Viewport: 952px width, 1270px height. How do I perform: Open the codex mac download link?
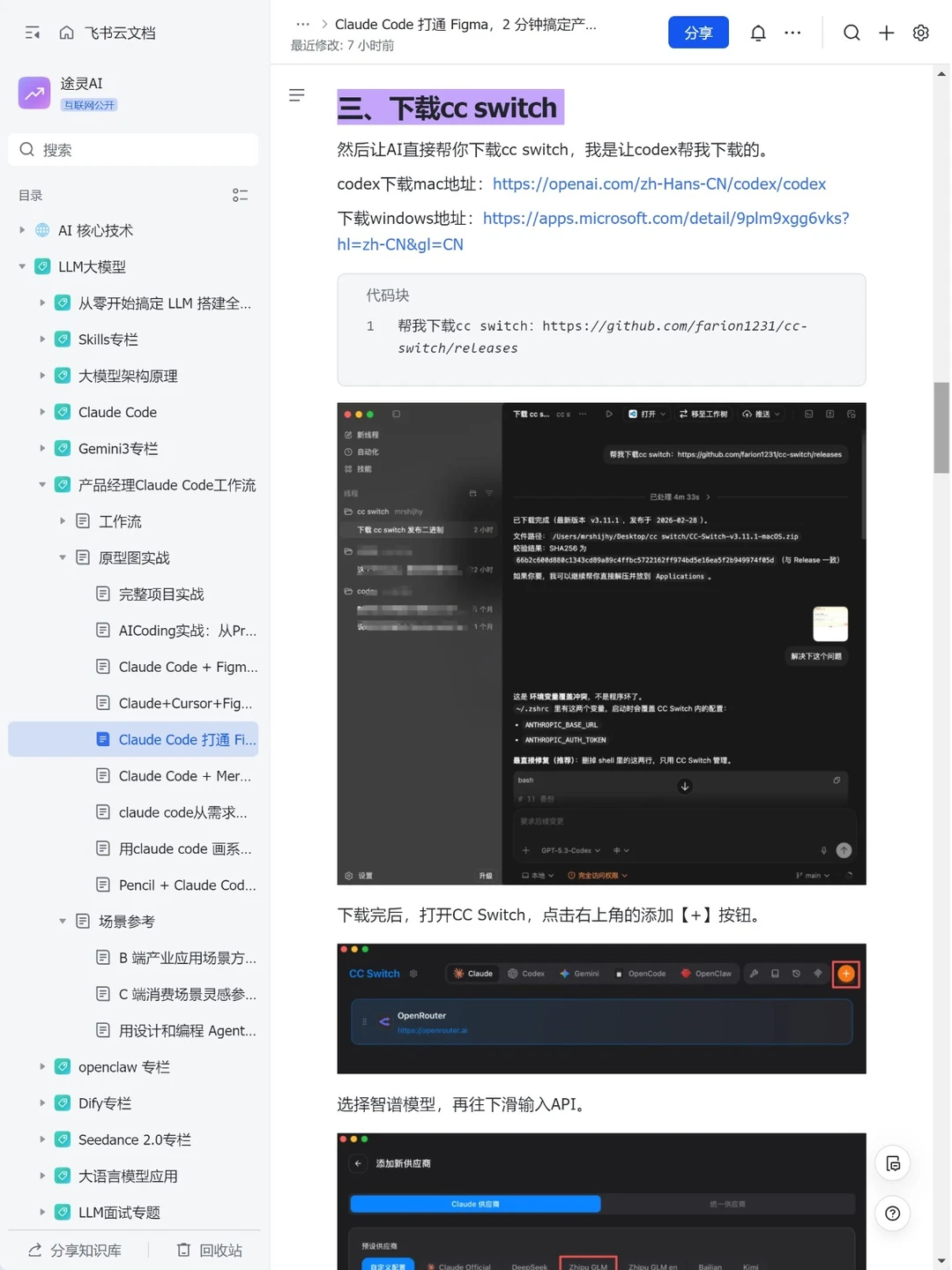pos(659,183)
